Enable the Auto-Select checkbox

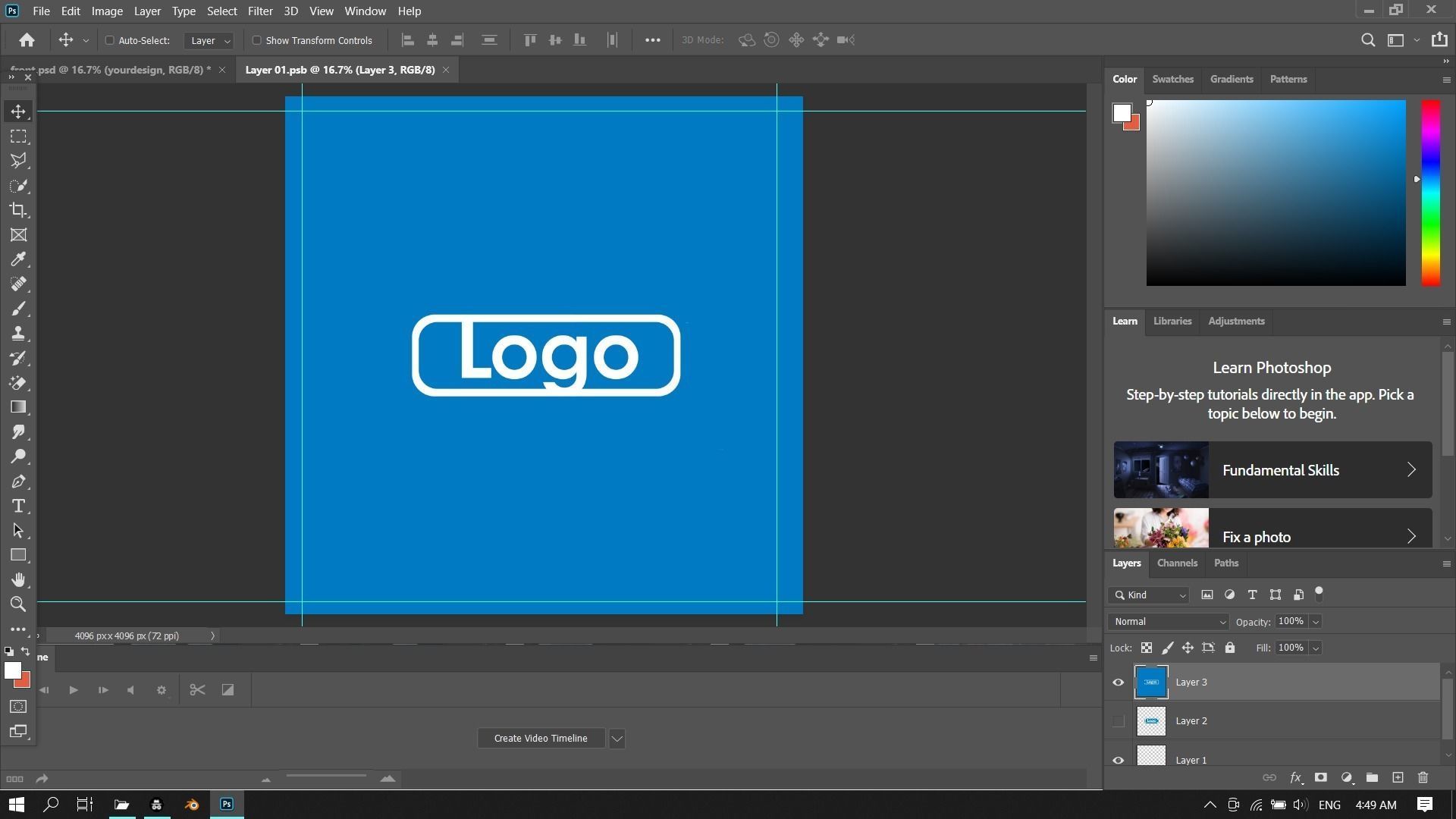click(x=109, y=40)
